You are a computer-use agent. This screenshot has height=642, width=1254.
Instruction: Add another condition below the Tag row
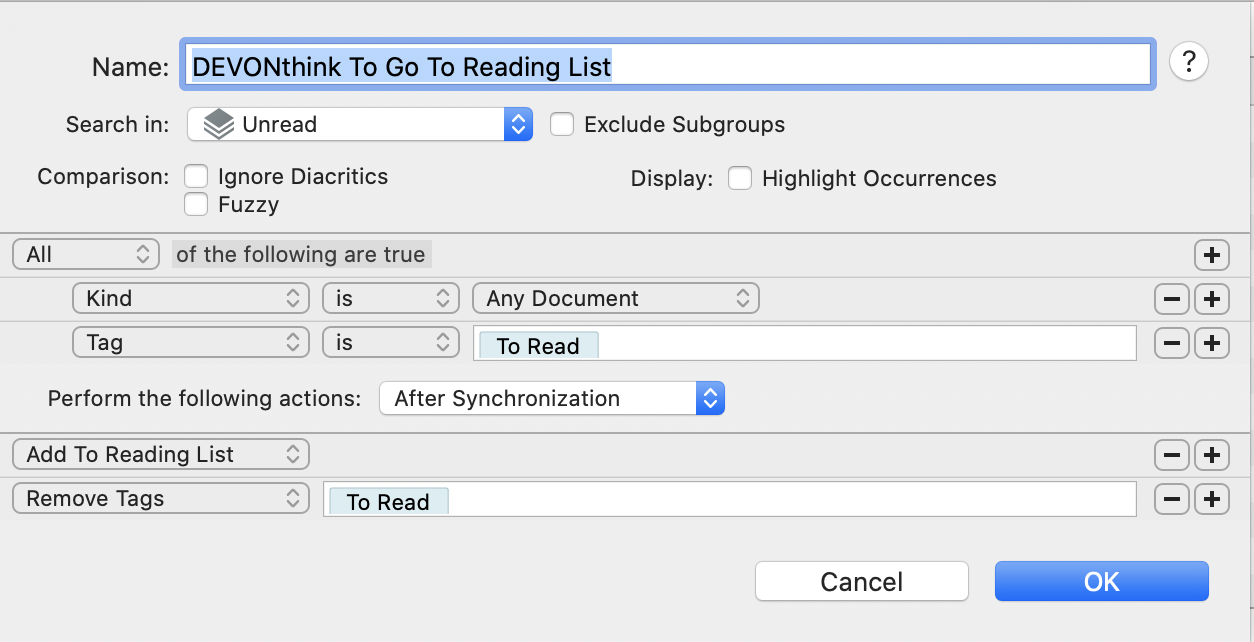coord(1211,342)
